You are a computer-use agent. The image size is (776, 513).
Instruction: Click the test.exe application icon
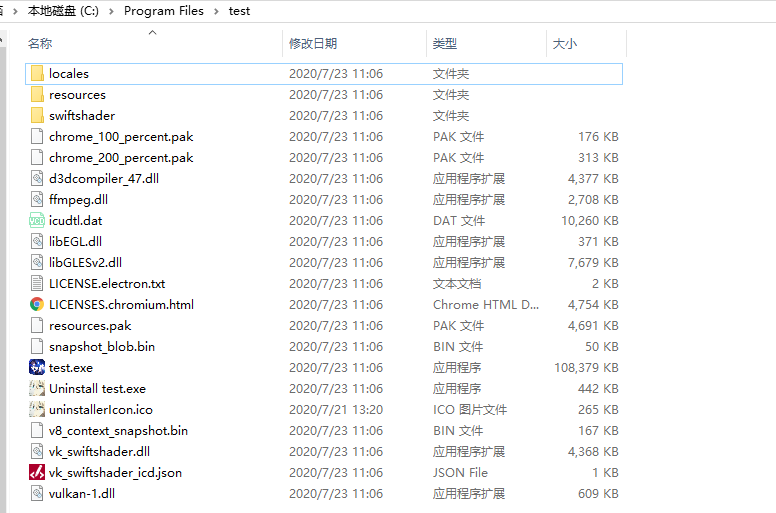pos(37,368)
